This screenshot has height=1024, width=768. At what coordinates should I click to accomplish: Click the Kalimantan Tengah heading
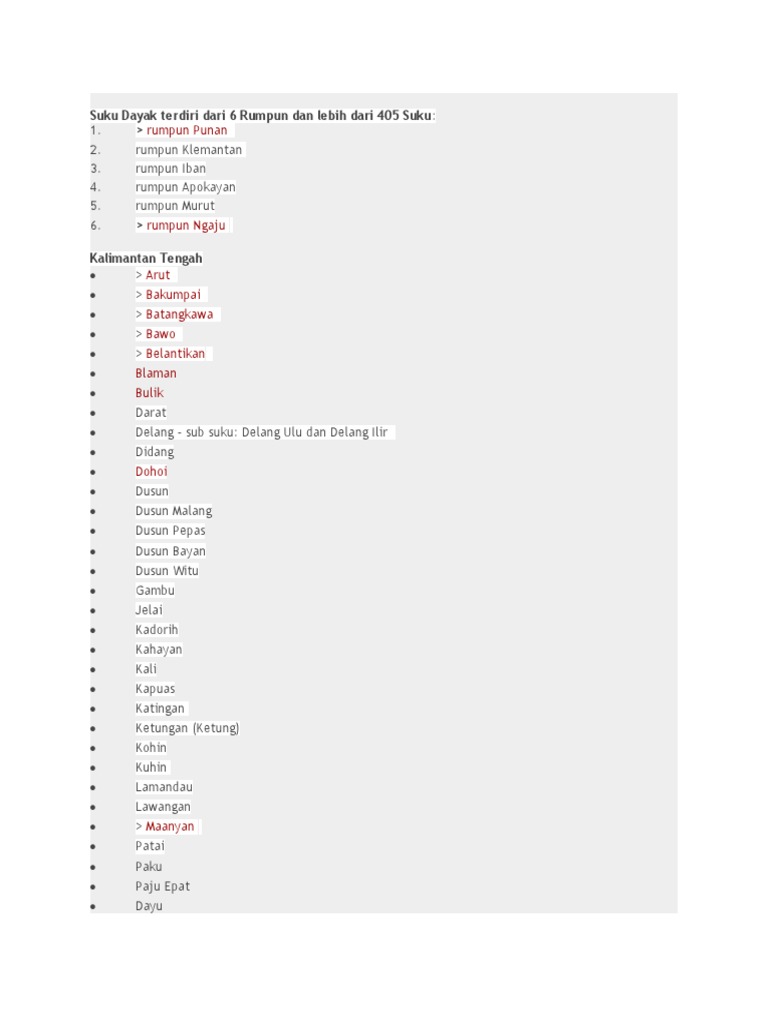click(146, 258)
